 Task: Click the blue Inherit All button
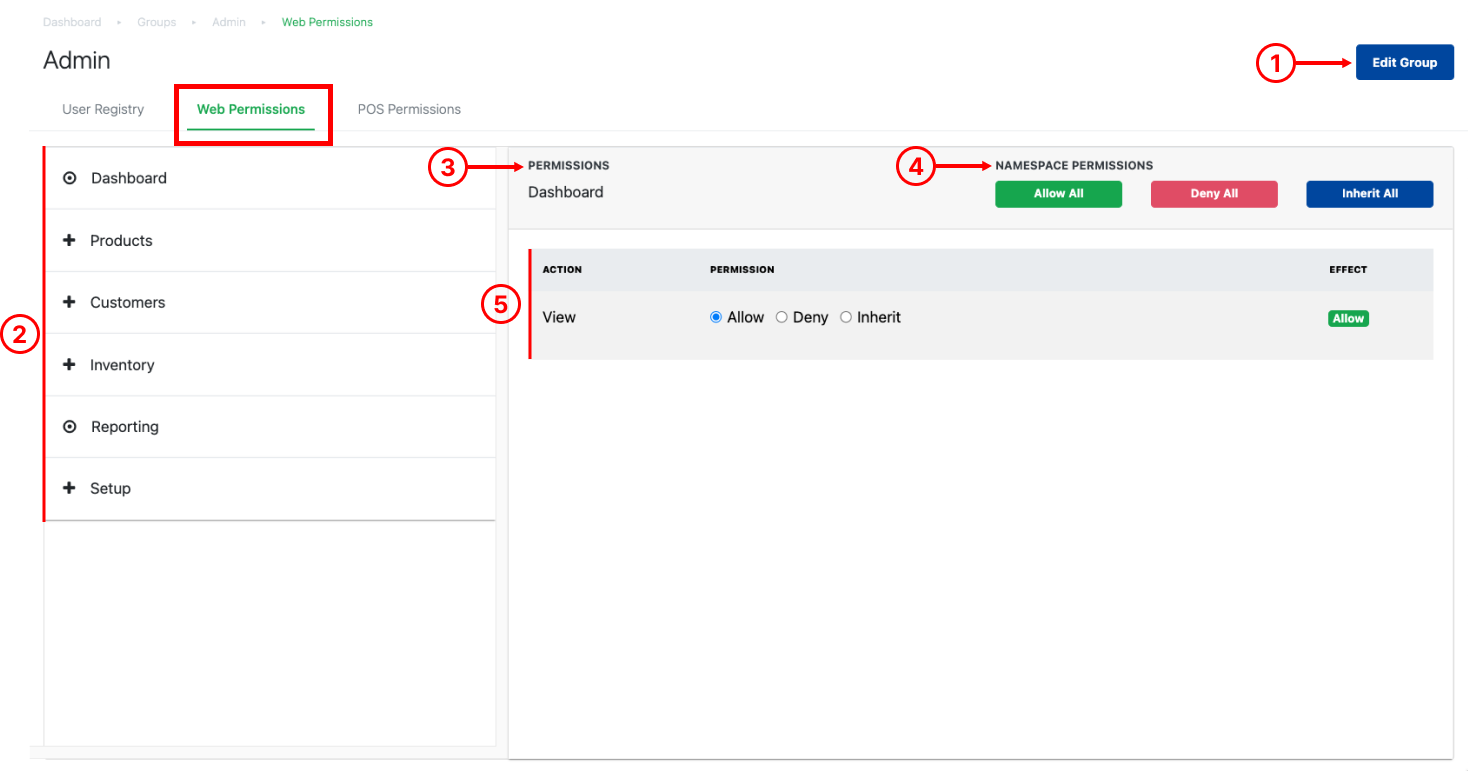pos(1369,194)
